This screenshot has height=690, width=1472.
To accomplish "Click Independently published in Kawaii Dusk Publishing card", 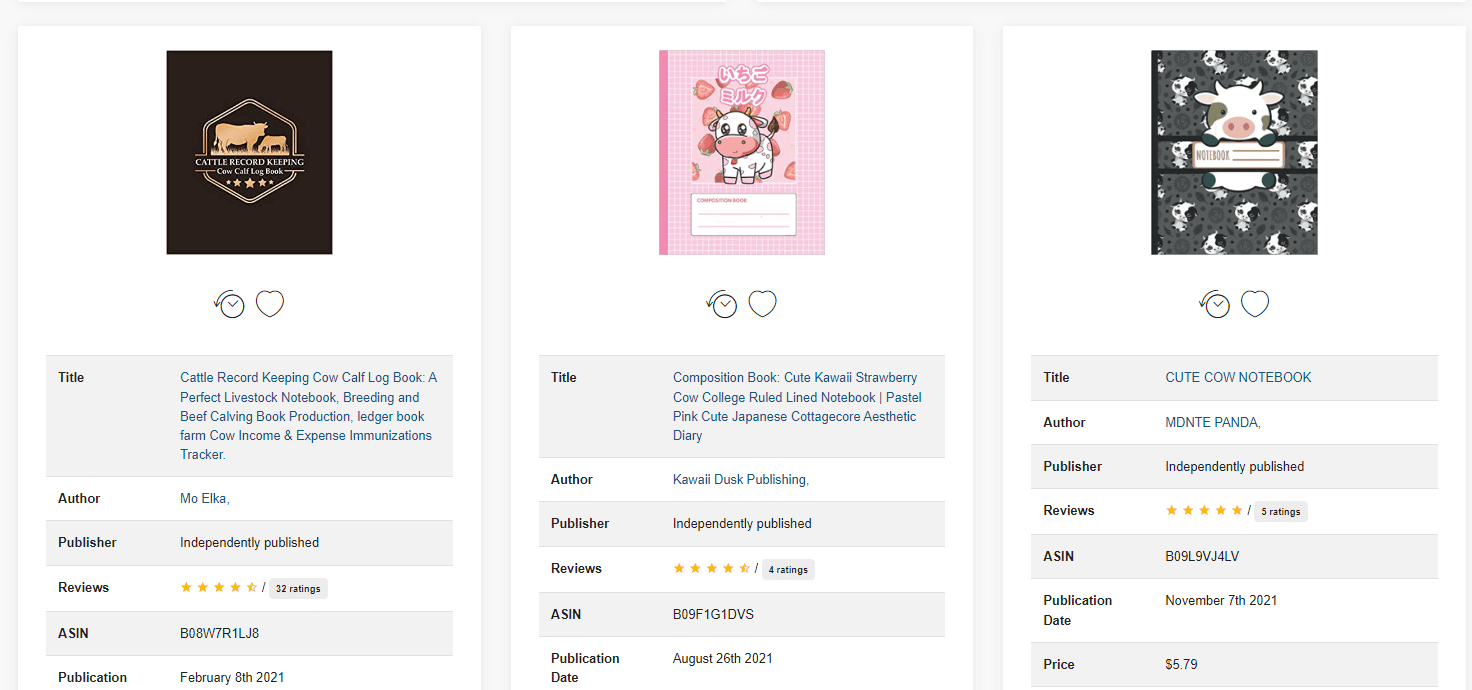I will (x=742, y=523).
